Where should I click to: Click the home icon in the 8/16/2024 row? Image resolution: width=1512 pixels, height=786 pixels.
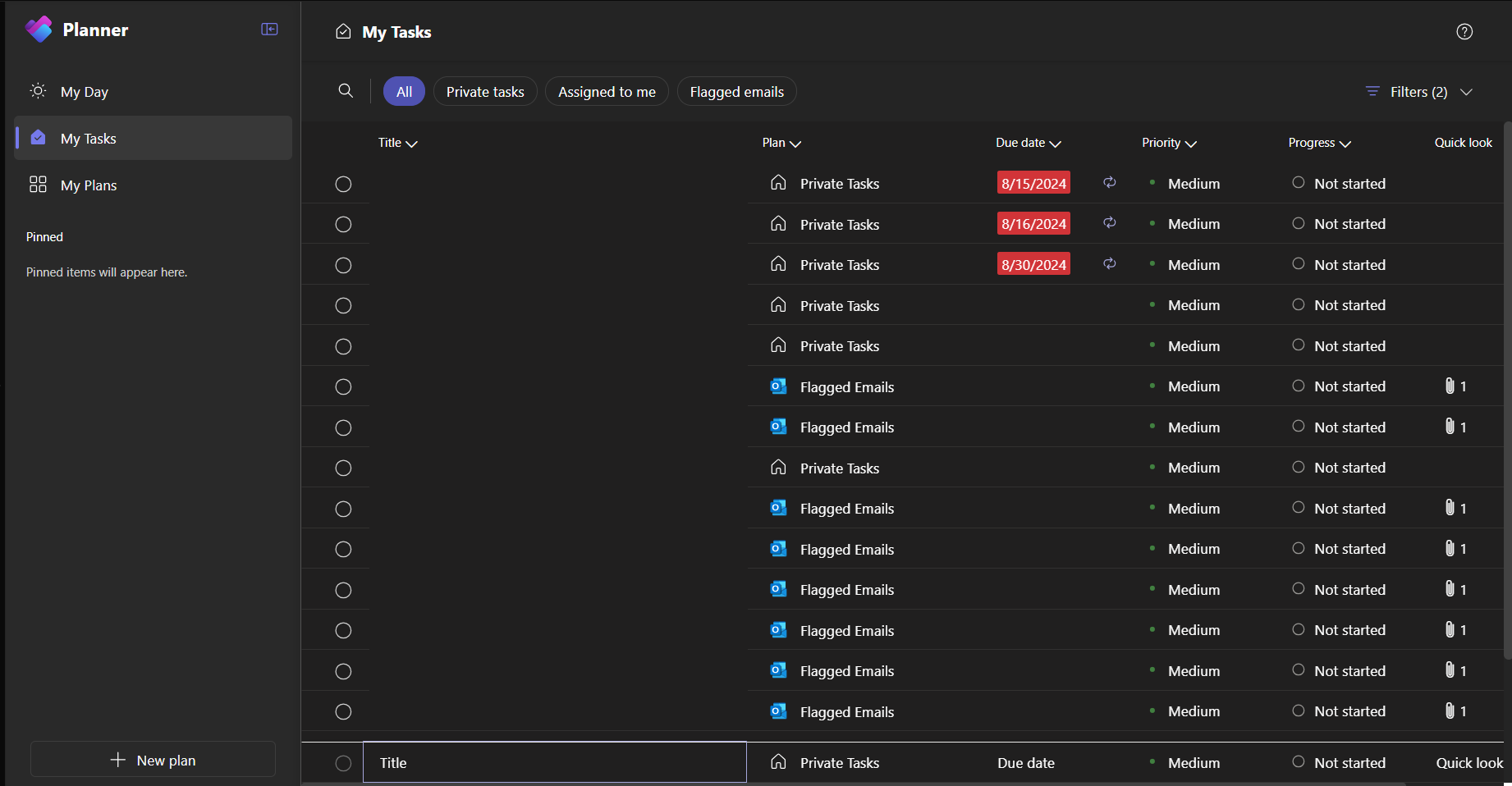[x=778, y=224]
